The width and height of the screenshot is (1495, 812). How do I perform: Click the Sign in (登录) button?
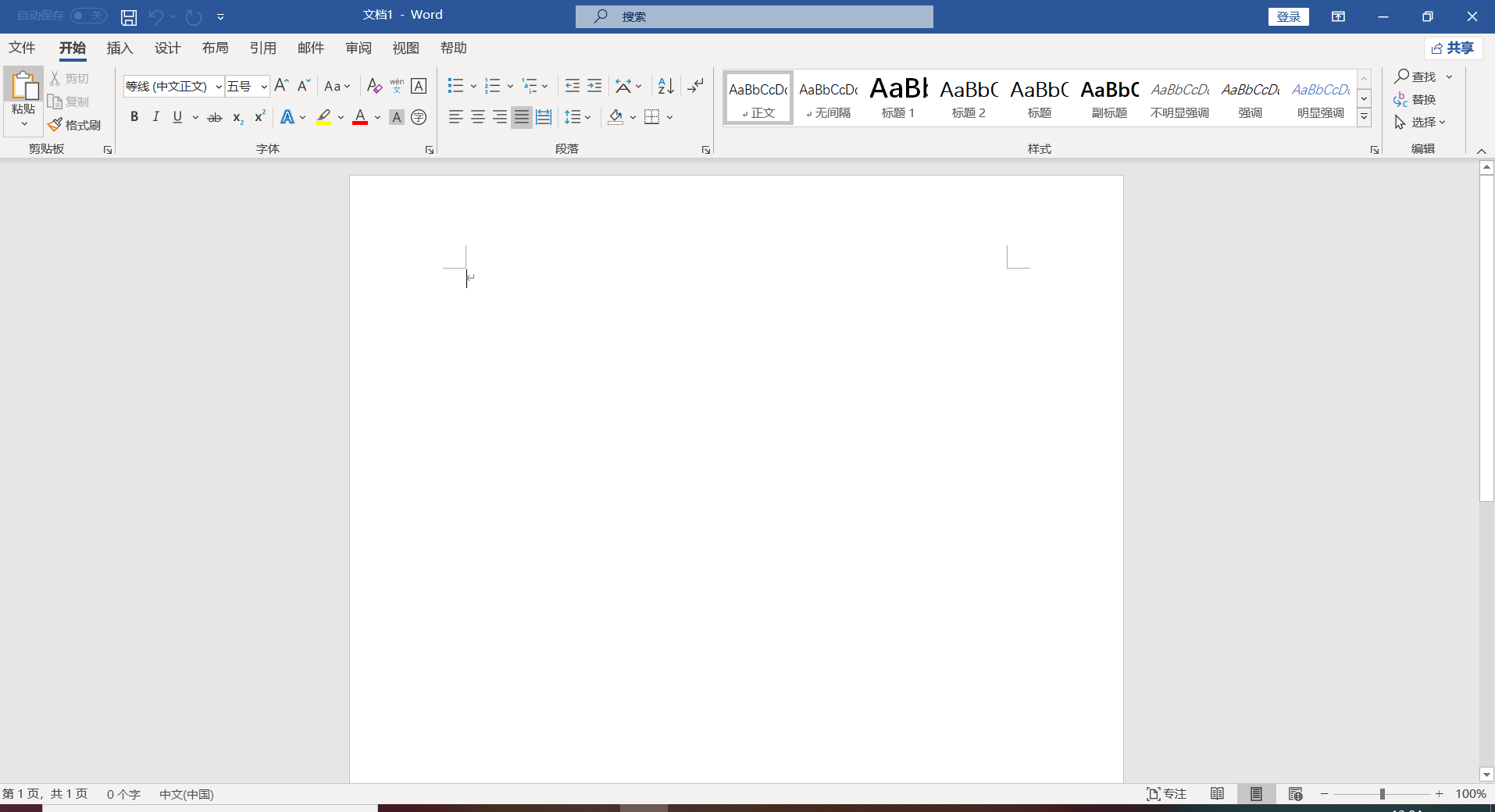coord(1289,16)
